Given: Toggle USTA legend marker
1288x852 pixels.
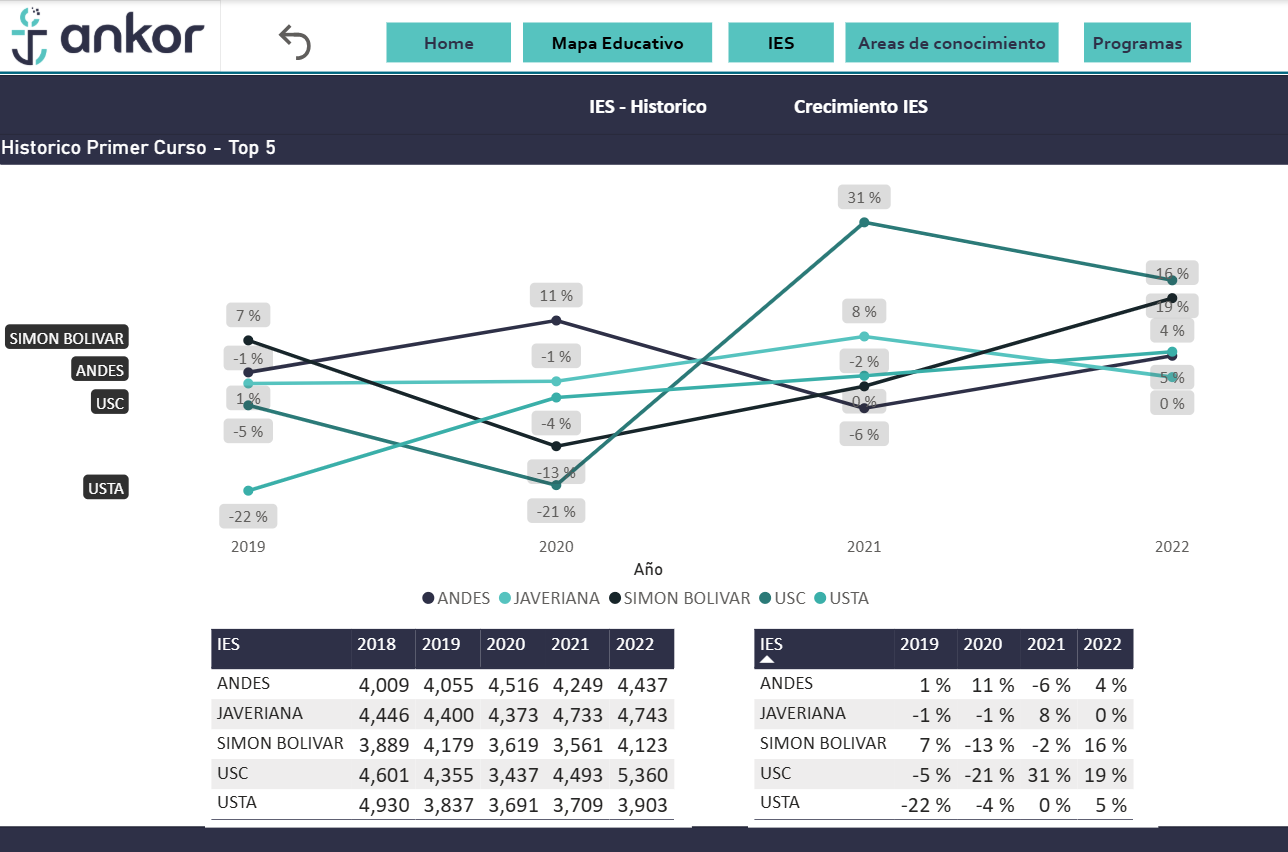Looking at the screenshot, I should [820, 599].
